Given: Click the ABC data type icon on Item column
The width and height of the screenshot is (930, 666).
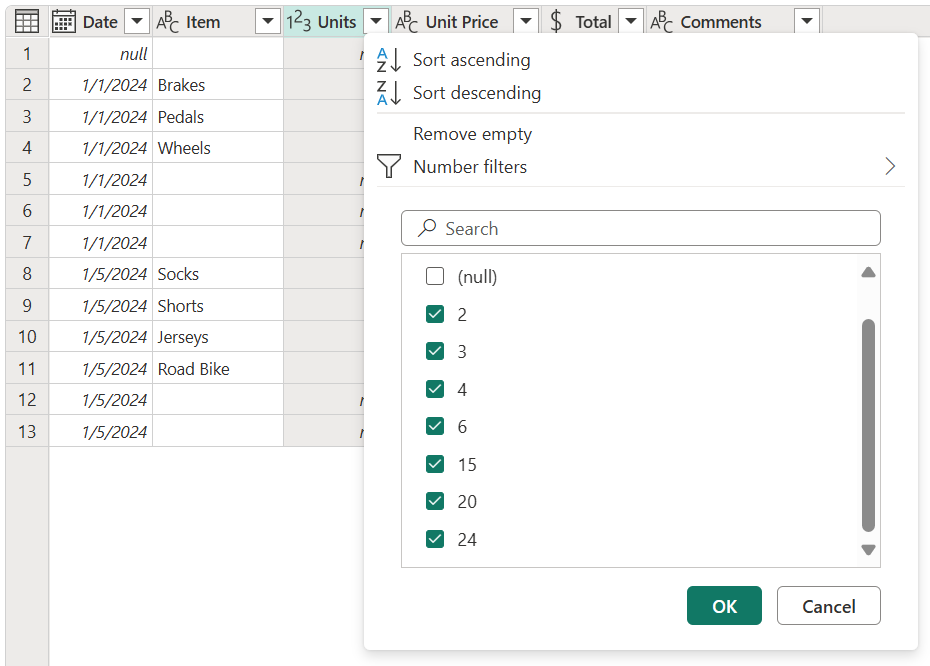Looking at the screenshot, I should point(168,20).
